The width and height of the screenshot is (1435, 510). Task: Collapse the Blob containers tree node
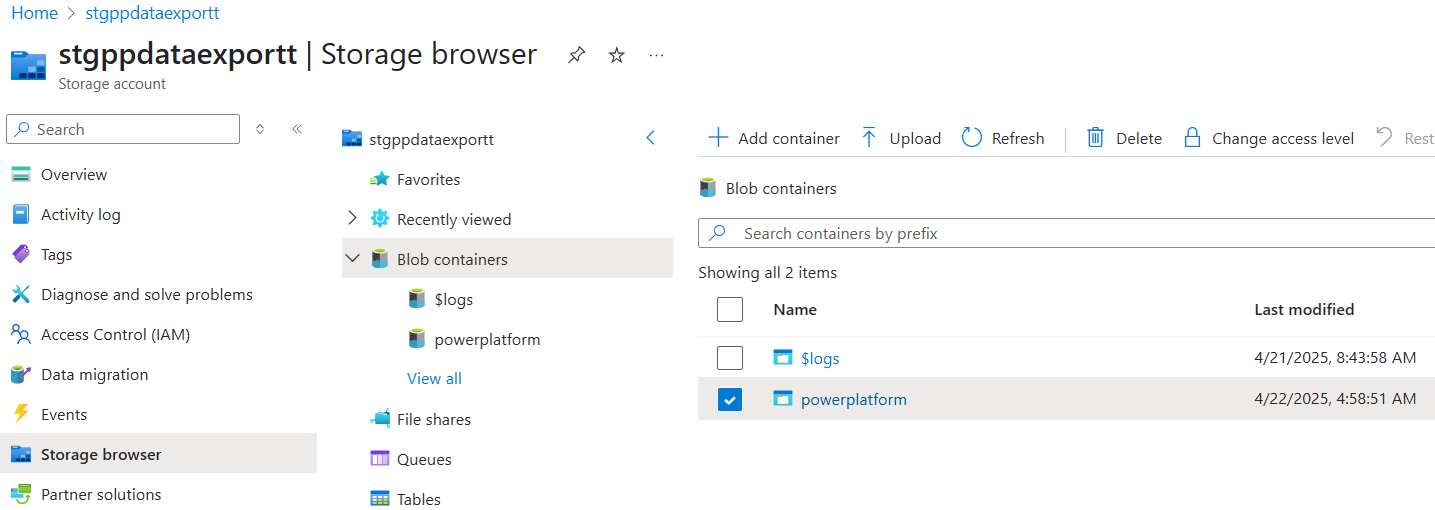tap(352, 259)
